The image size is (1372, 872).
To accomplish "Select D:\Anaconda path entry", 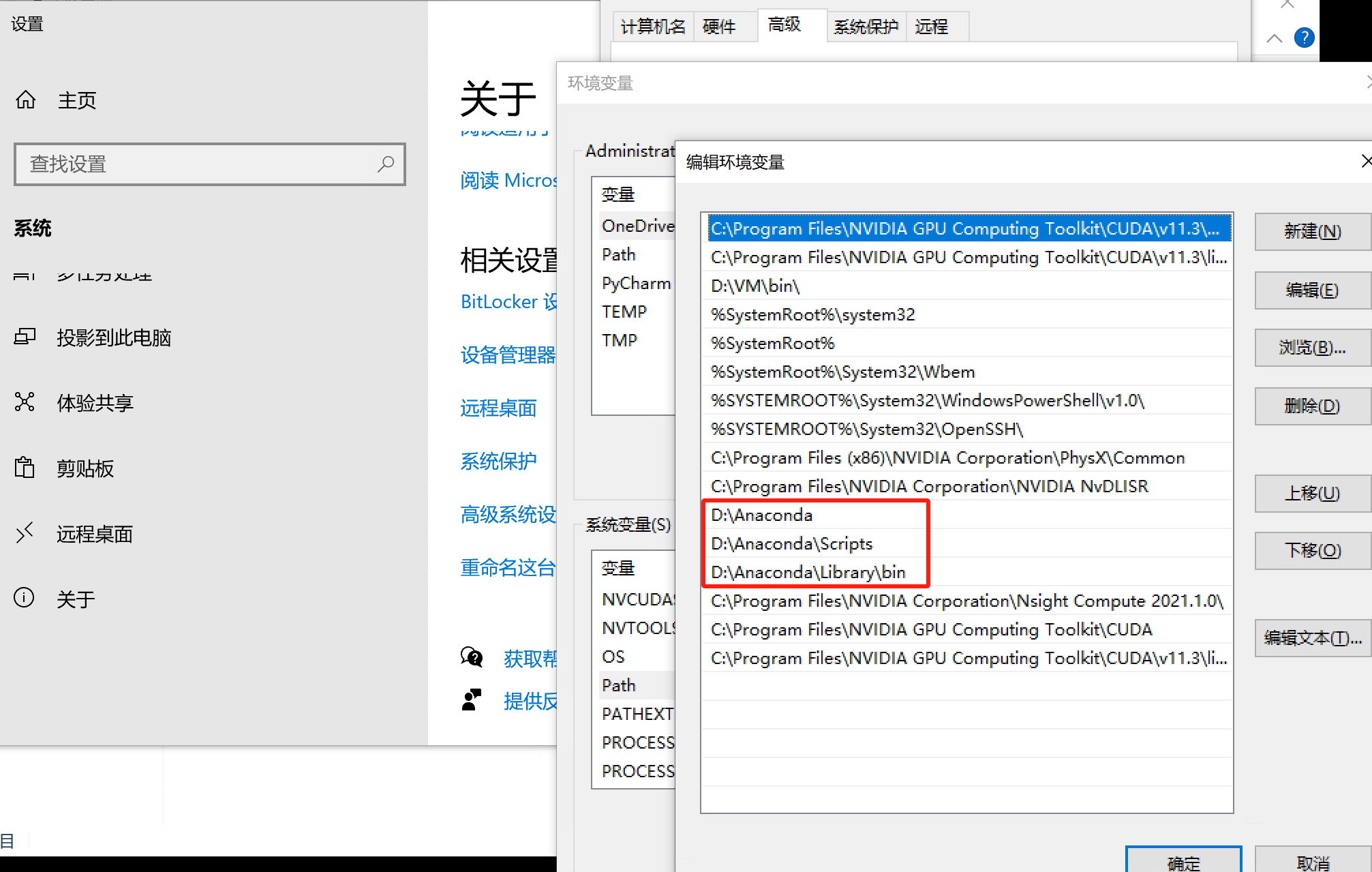I will (x=969, y=515).
